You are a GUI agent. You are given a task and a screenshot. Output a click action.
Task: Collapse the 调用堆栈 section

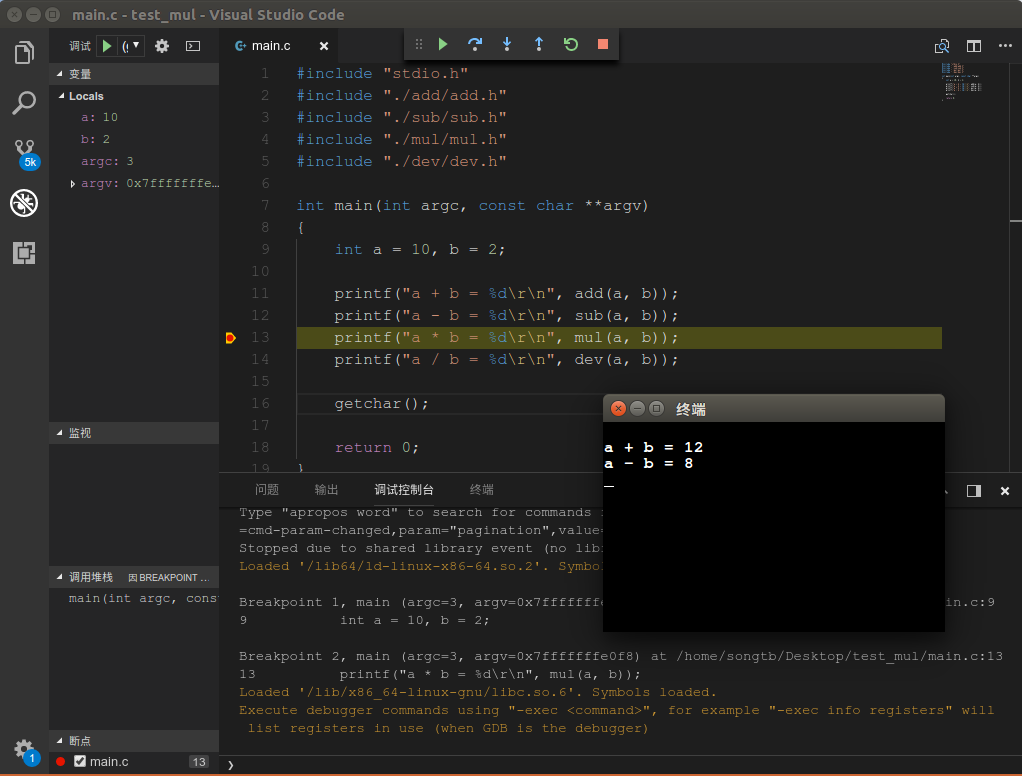click(60, 577)
